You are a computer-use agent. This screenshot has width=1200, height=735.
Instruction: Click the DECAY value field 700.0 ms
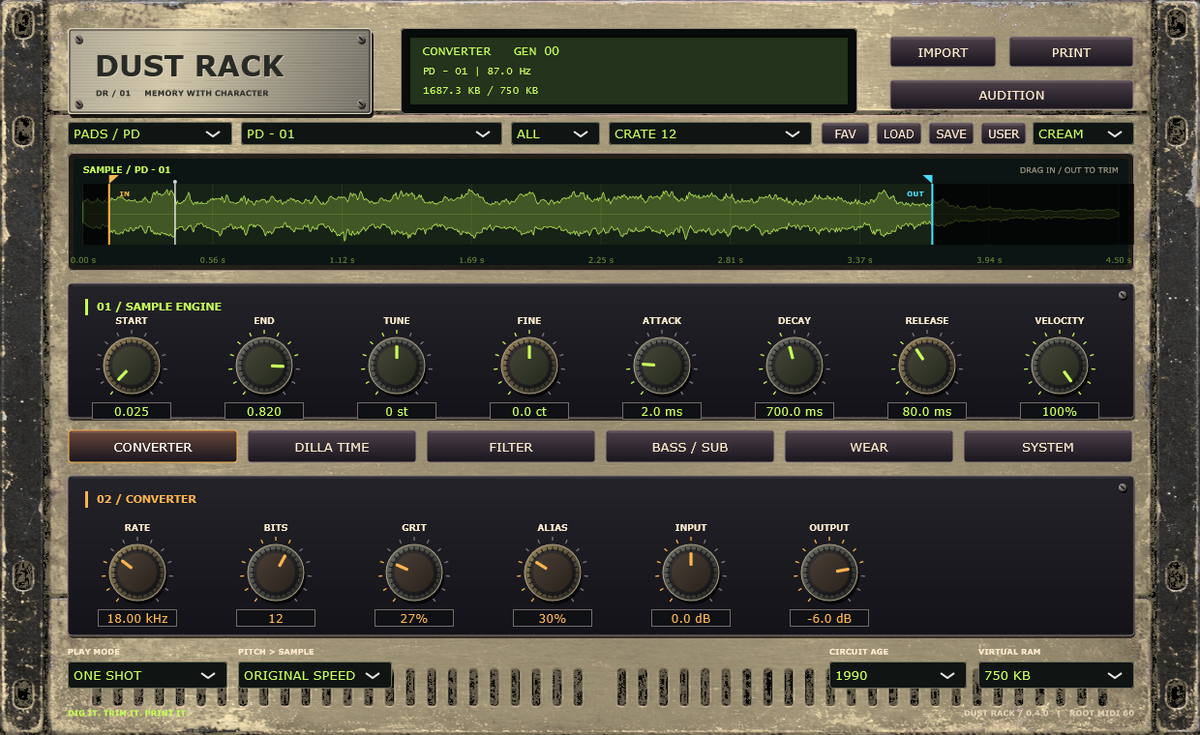[794, 411]
